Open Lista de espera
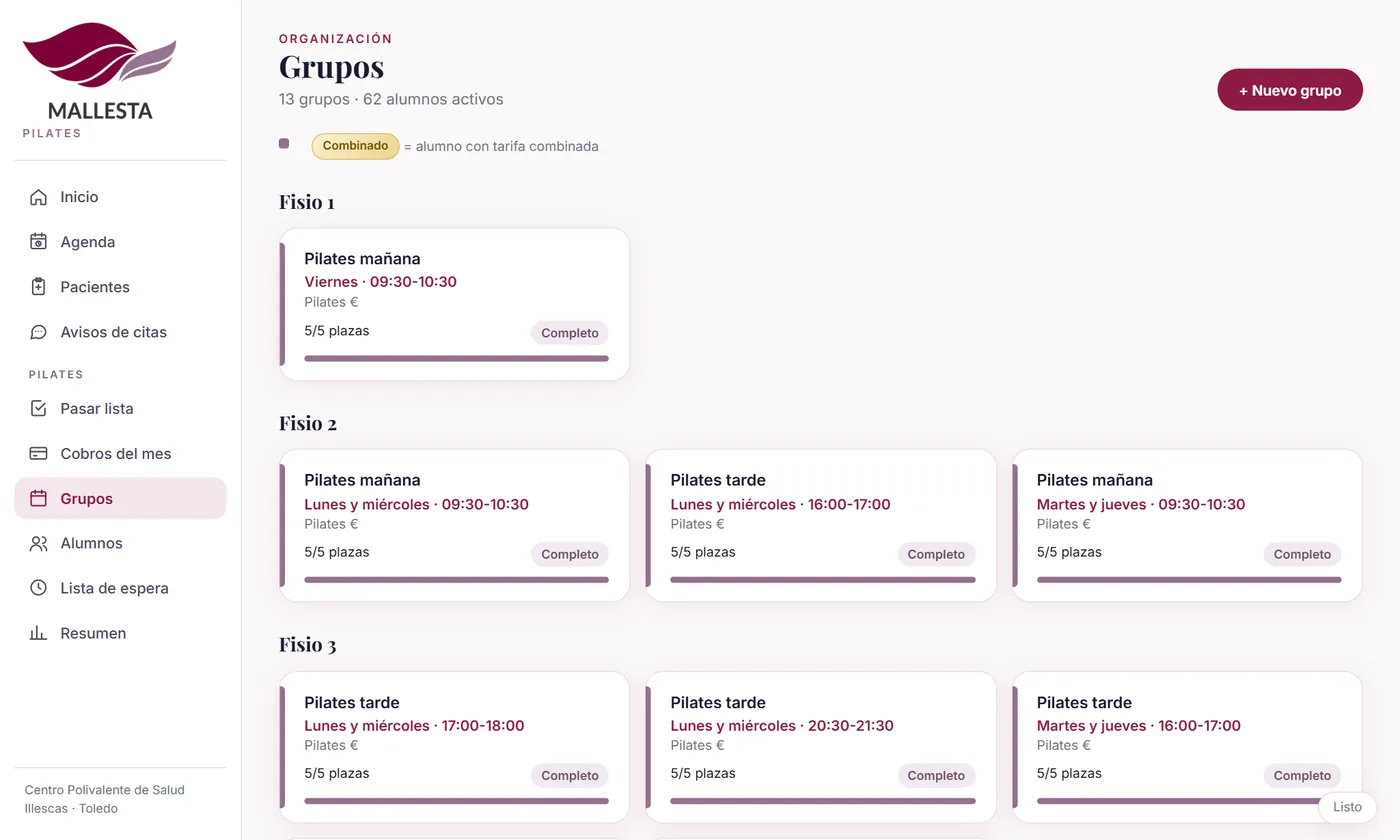 [x=120, y=588]
